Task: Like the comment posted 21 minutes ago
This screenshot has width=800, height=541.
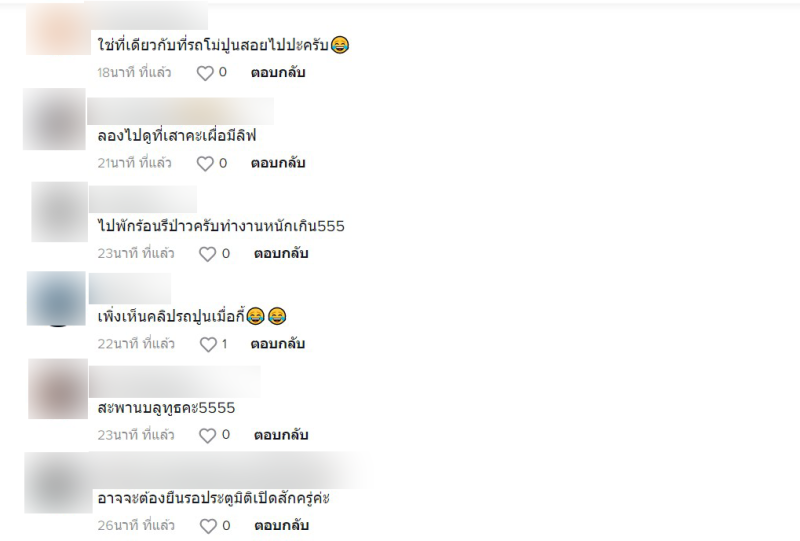Action: click(x=205, y=163)
